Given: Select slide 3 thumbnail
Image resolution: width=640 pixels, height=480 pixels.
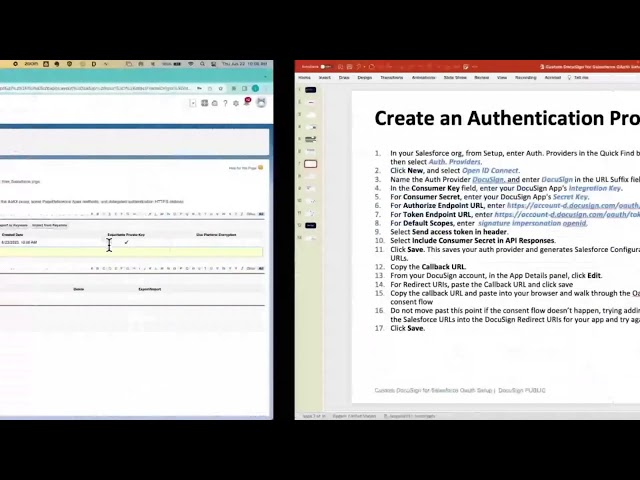Looking at the screenshot, I should coord(311,115).
